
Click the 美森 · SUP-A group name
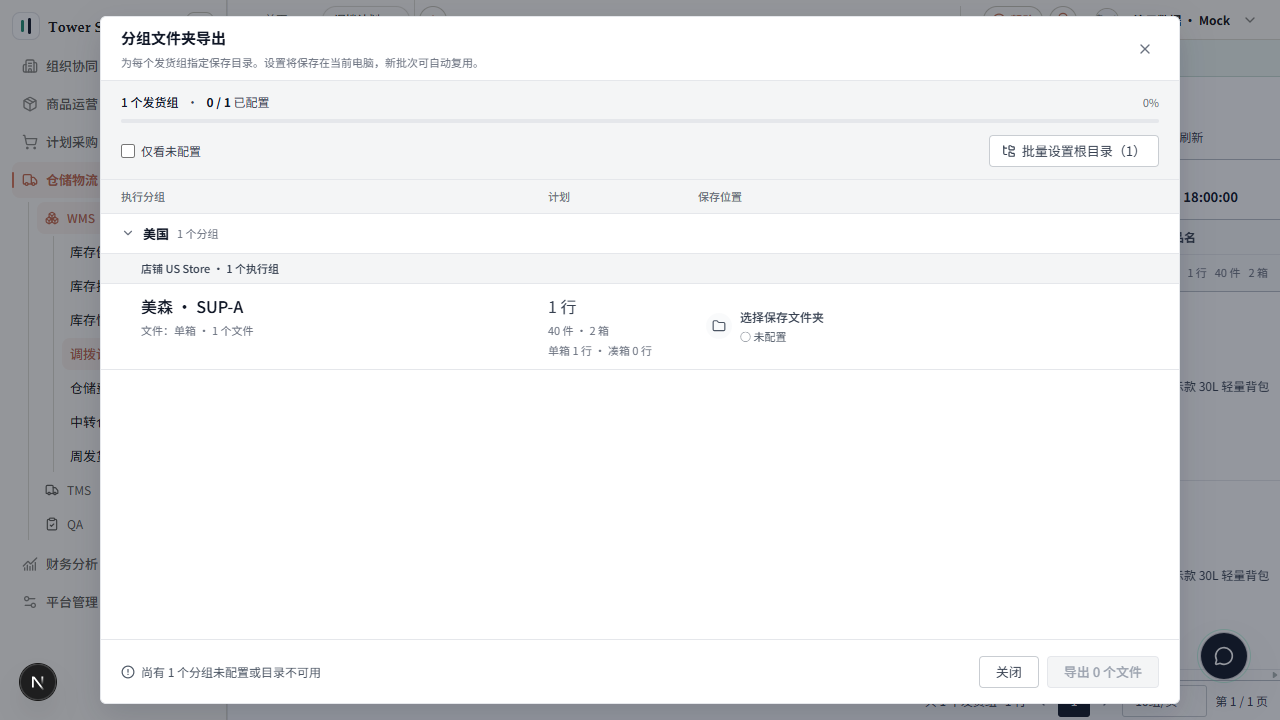click(x=192, y=307)
